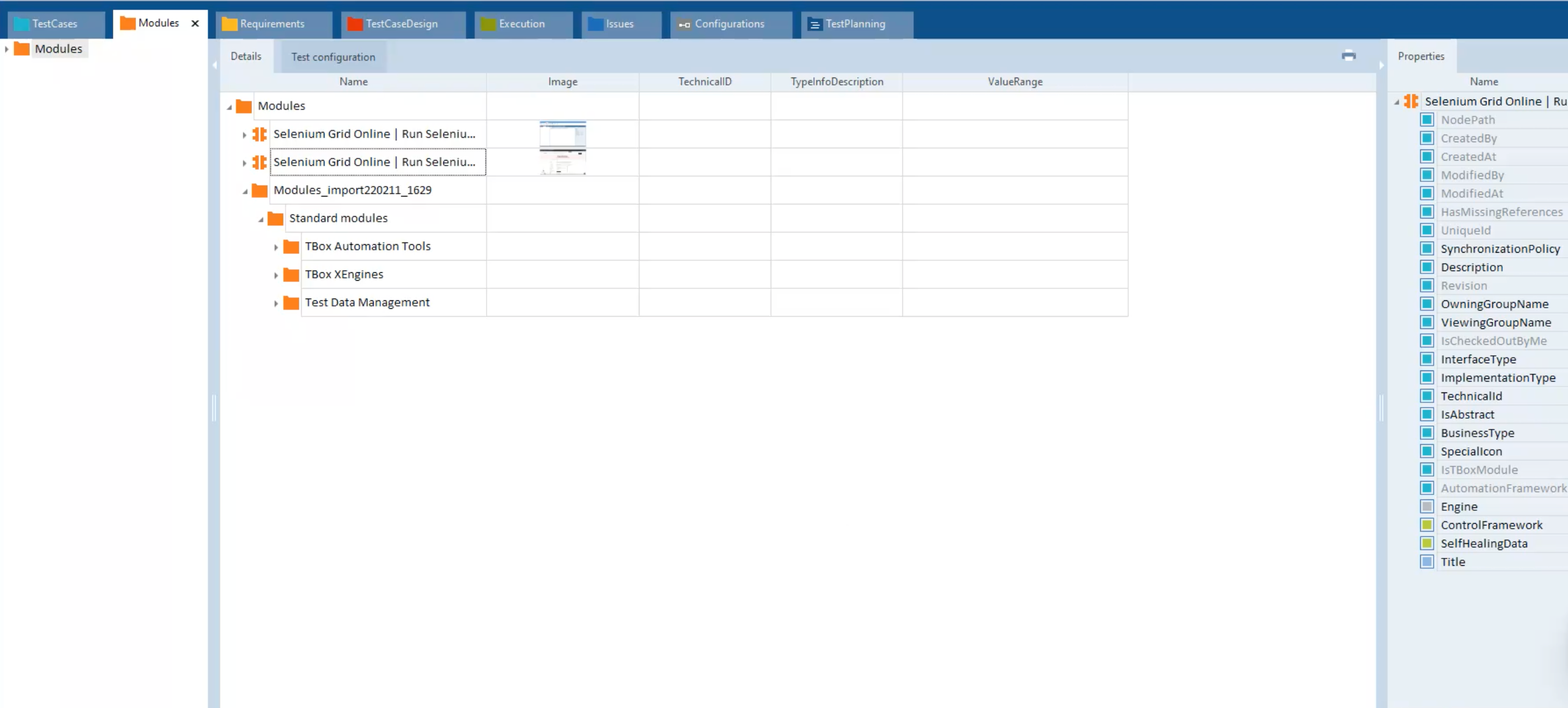
Task: Select the InterfaceType property row
Action: (x=1478, y=359)
